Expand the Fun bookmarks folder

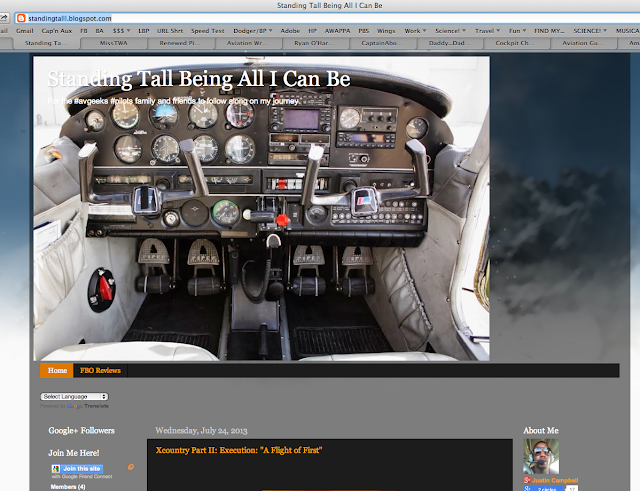click(518, 31)
